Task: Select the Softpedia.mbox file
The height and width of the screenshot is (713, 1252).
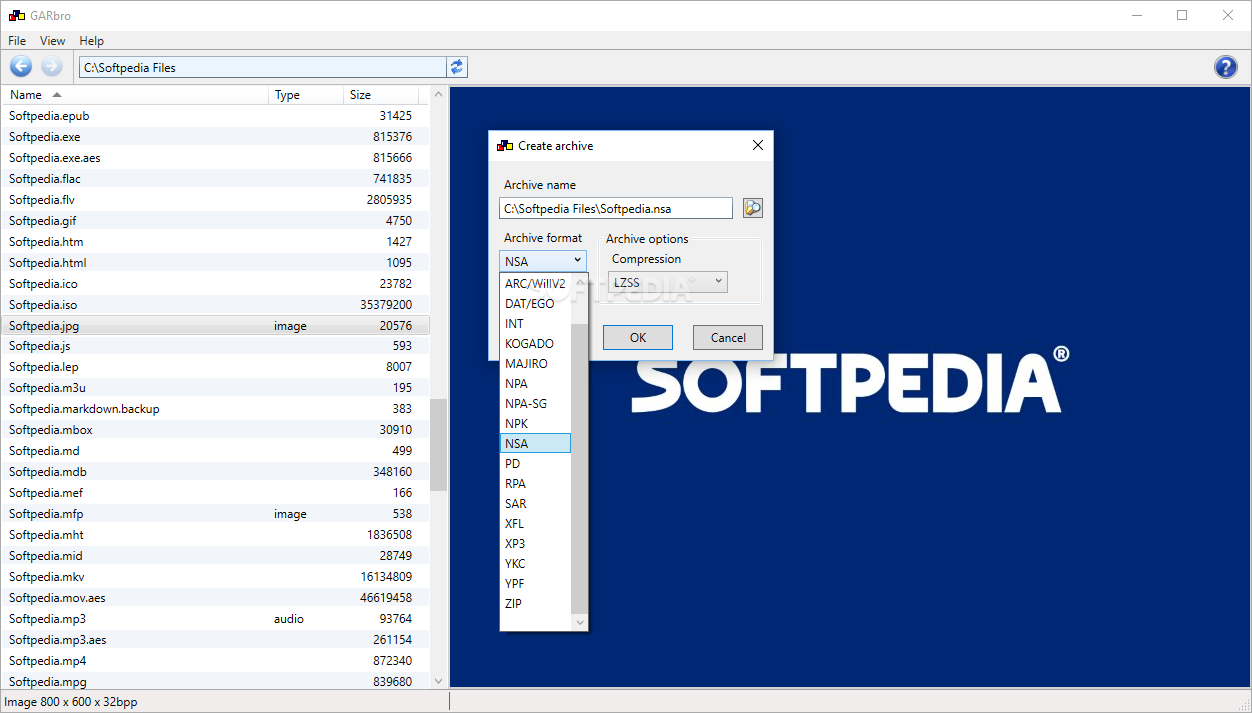Action: (x=214, y=430)
